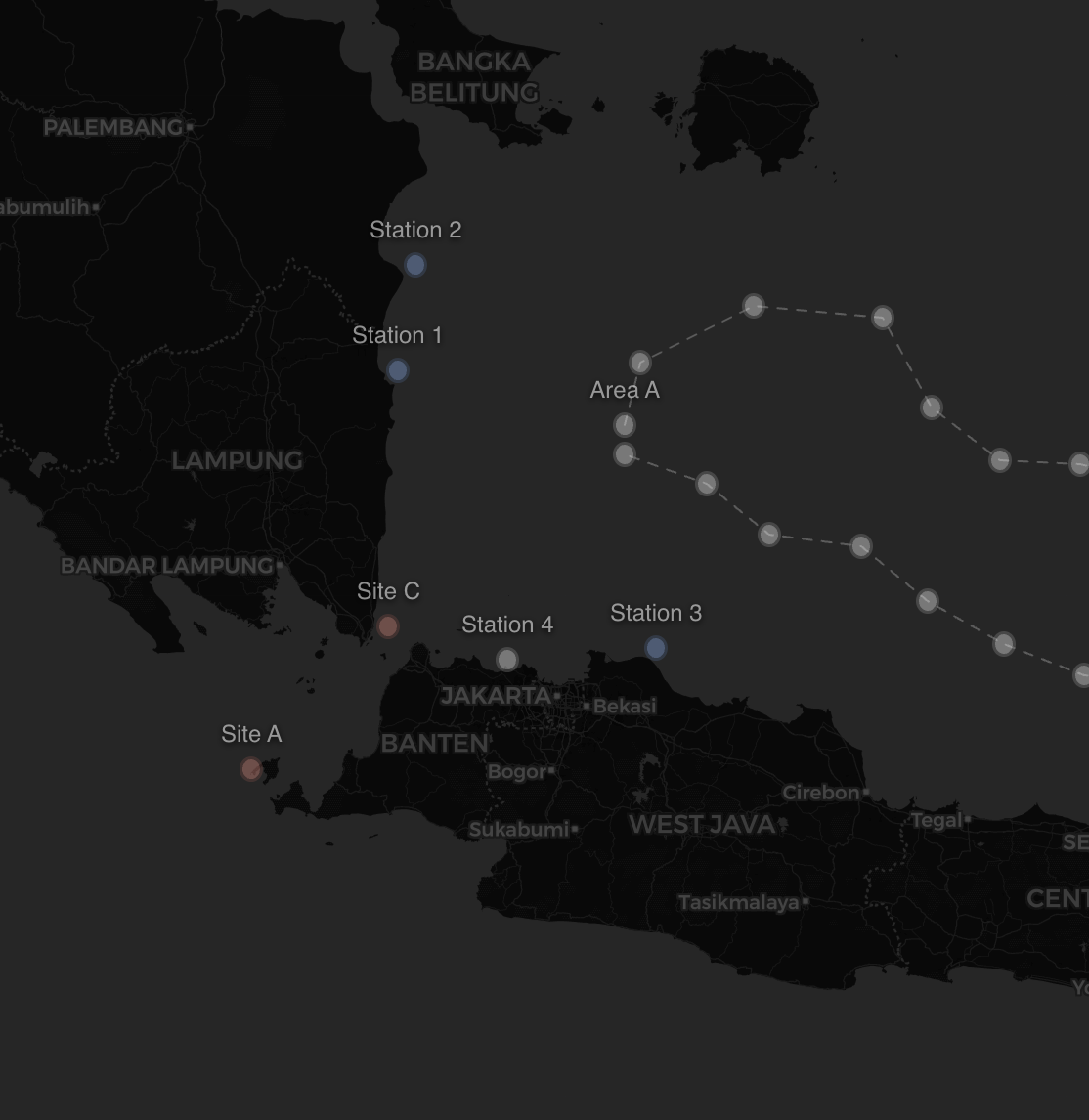Click the Tasikmalaya city label
This screenshot has width=1089, height=1120.
[x=739, y=903]
